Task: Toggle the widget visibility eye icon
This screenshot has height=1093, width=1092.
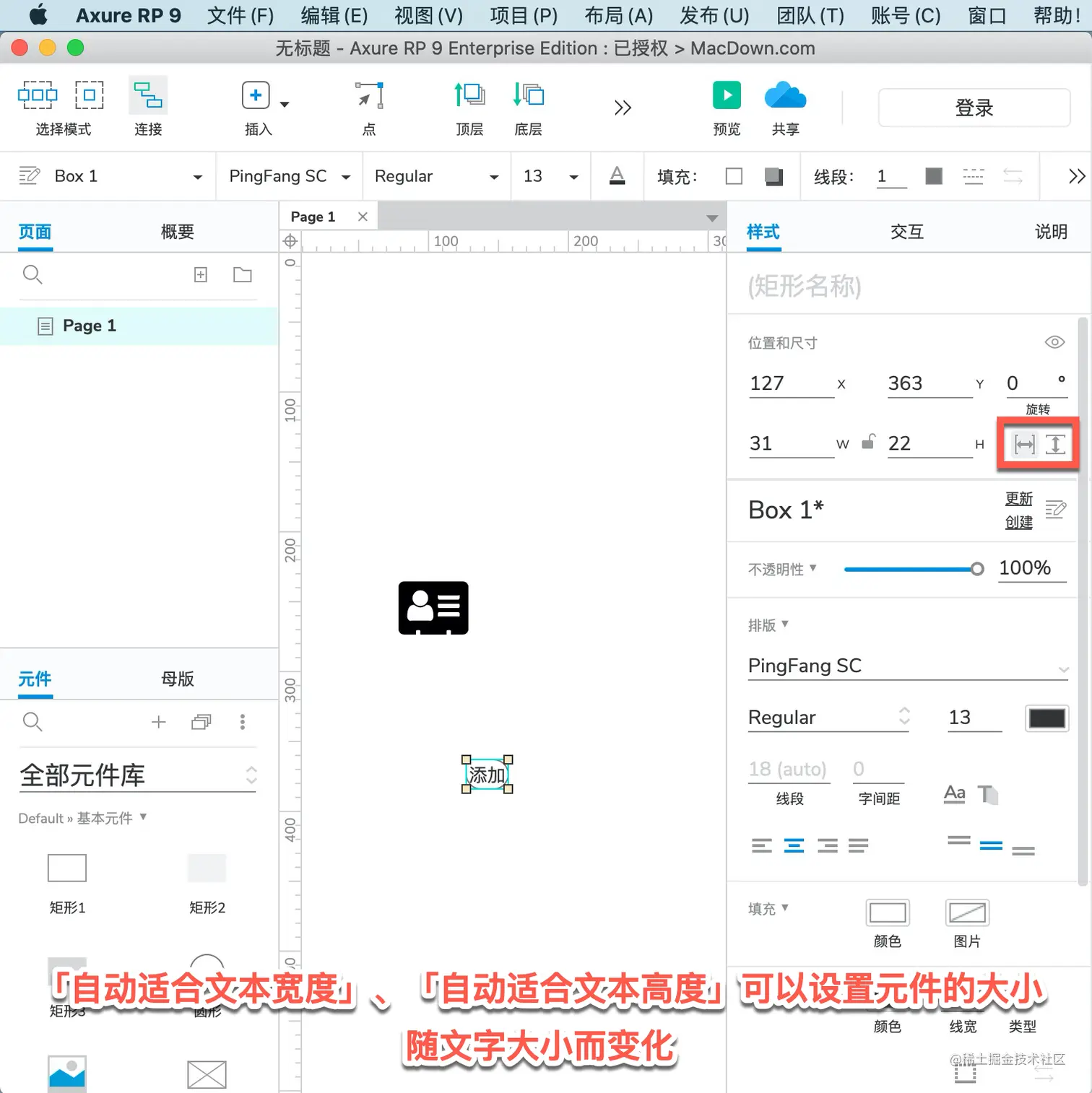Action: pos(1054,342)
